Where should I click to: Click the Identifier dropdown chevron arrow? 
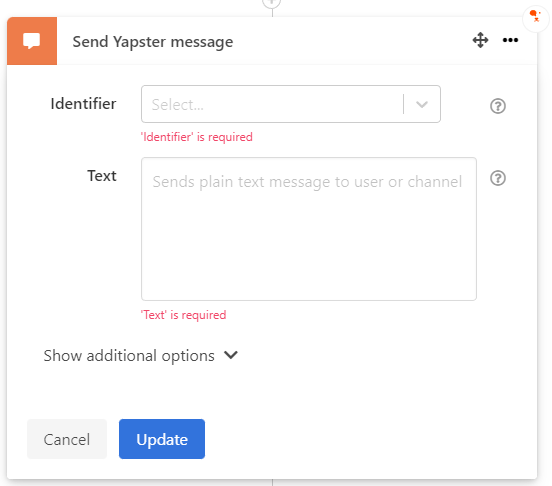422,104
